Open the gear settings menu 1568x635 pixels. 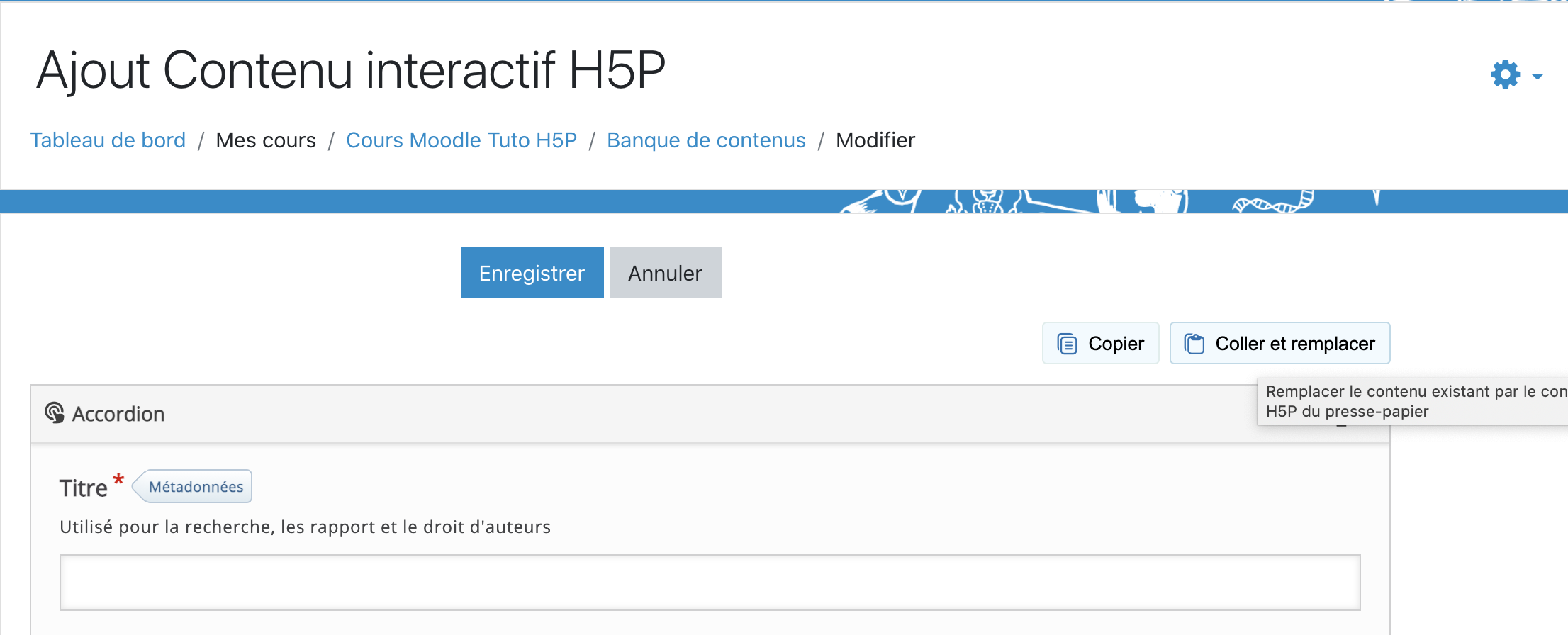(x=1504, y=74)
